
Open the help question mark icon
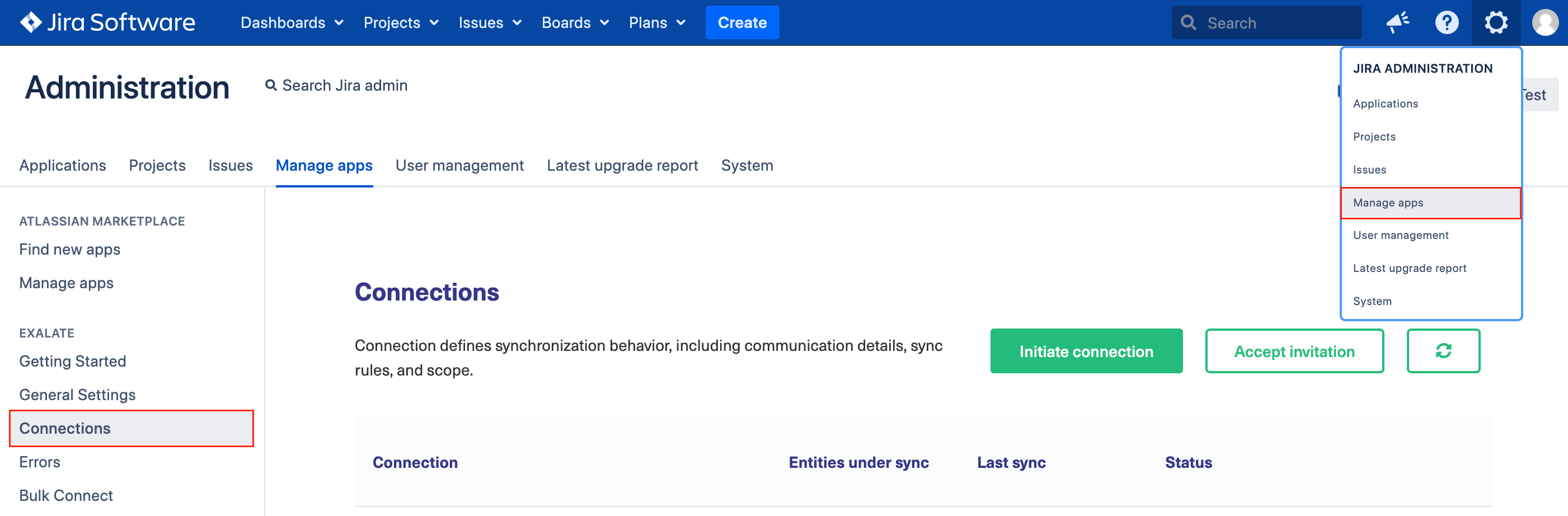click(x=1446, y=22)
